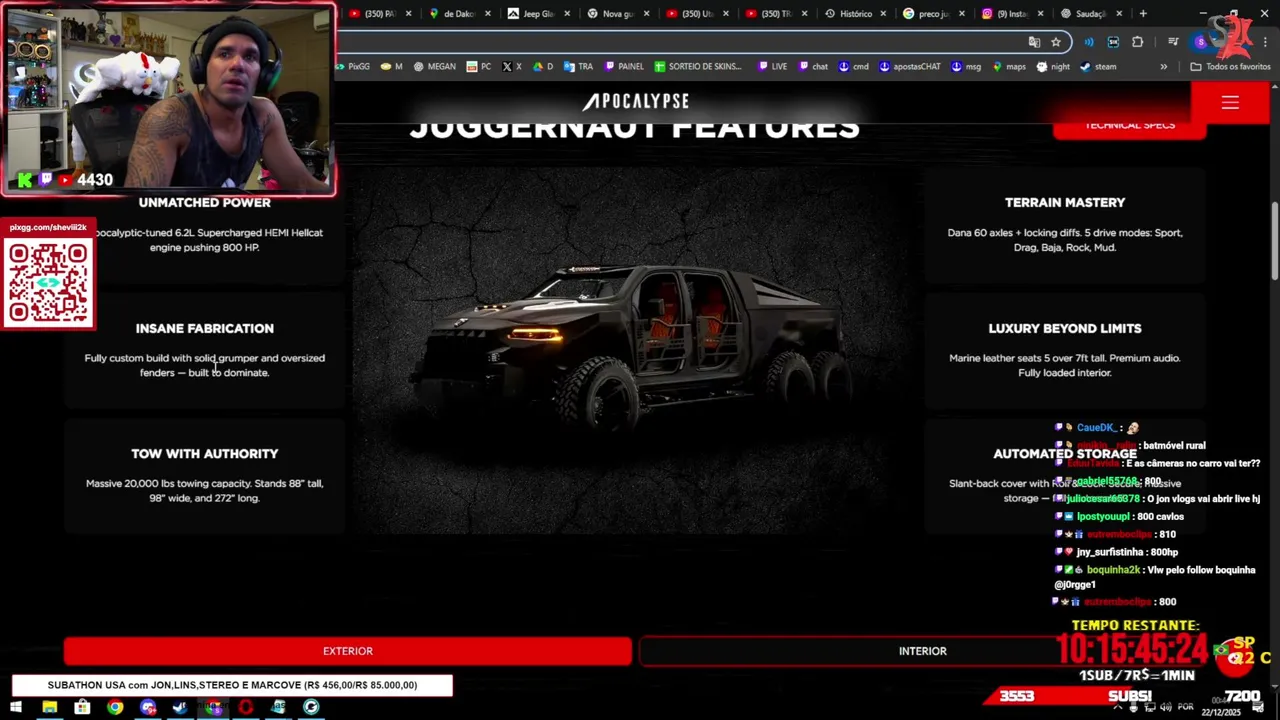Open the PAINEL Twitch bookmark
Image resolution: width=1280 pixels, height=720 pixels.
click(624, 67)
